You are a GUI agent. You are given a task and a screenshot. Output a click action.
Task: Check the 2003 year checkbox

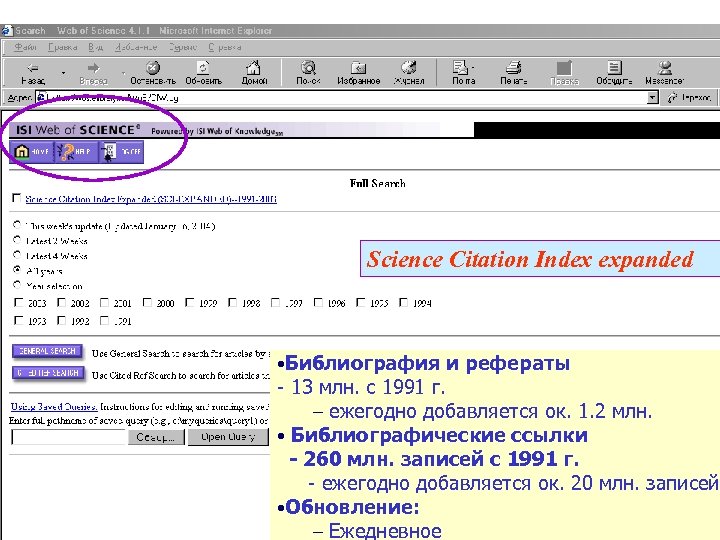(18, 302)
